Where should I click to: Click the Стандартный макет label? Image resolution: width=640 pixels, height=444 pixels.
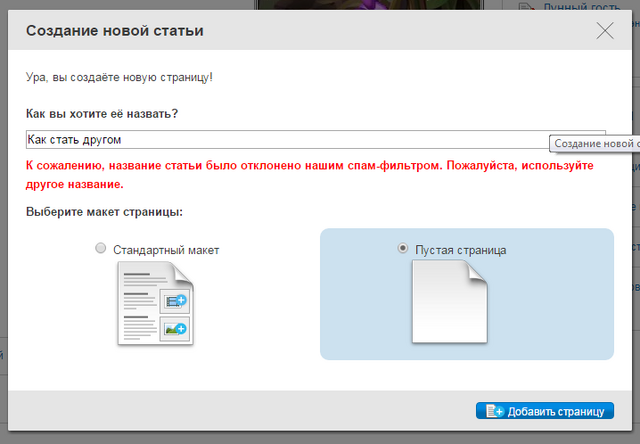(x=166, y=250)
